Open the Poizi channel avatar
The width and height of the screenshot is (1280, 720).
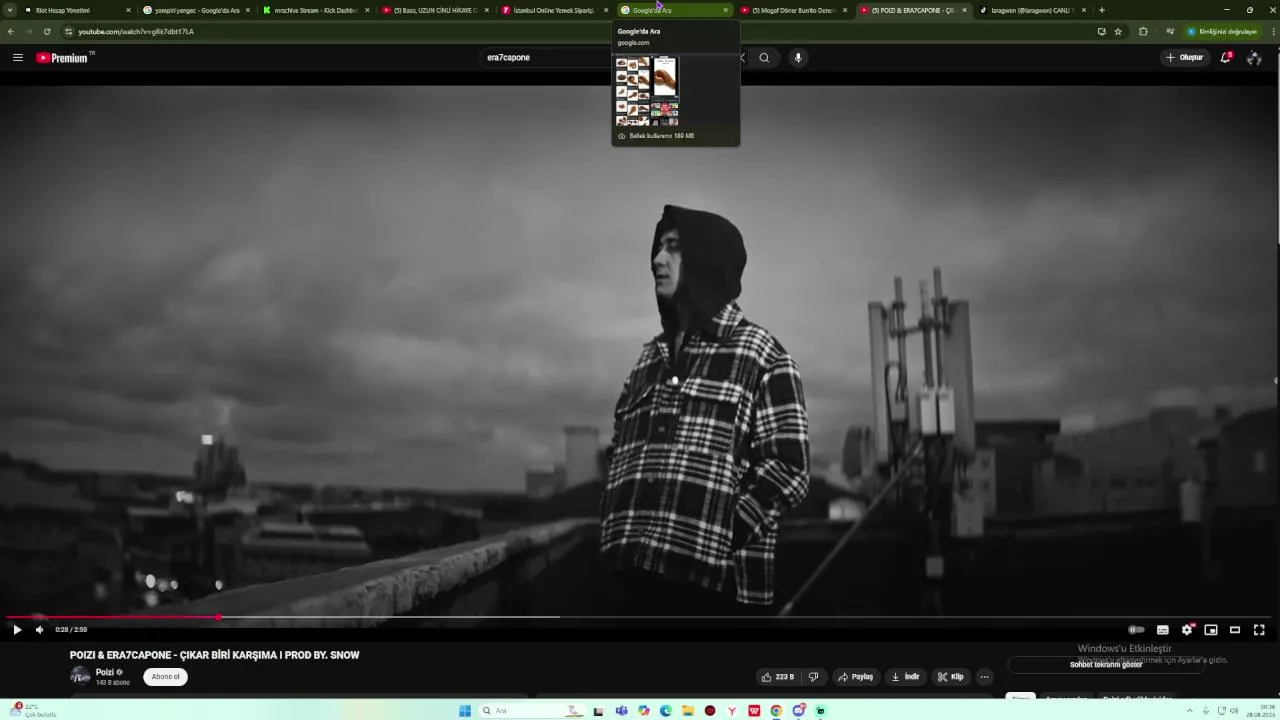coord(80,676)
